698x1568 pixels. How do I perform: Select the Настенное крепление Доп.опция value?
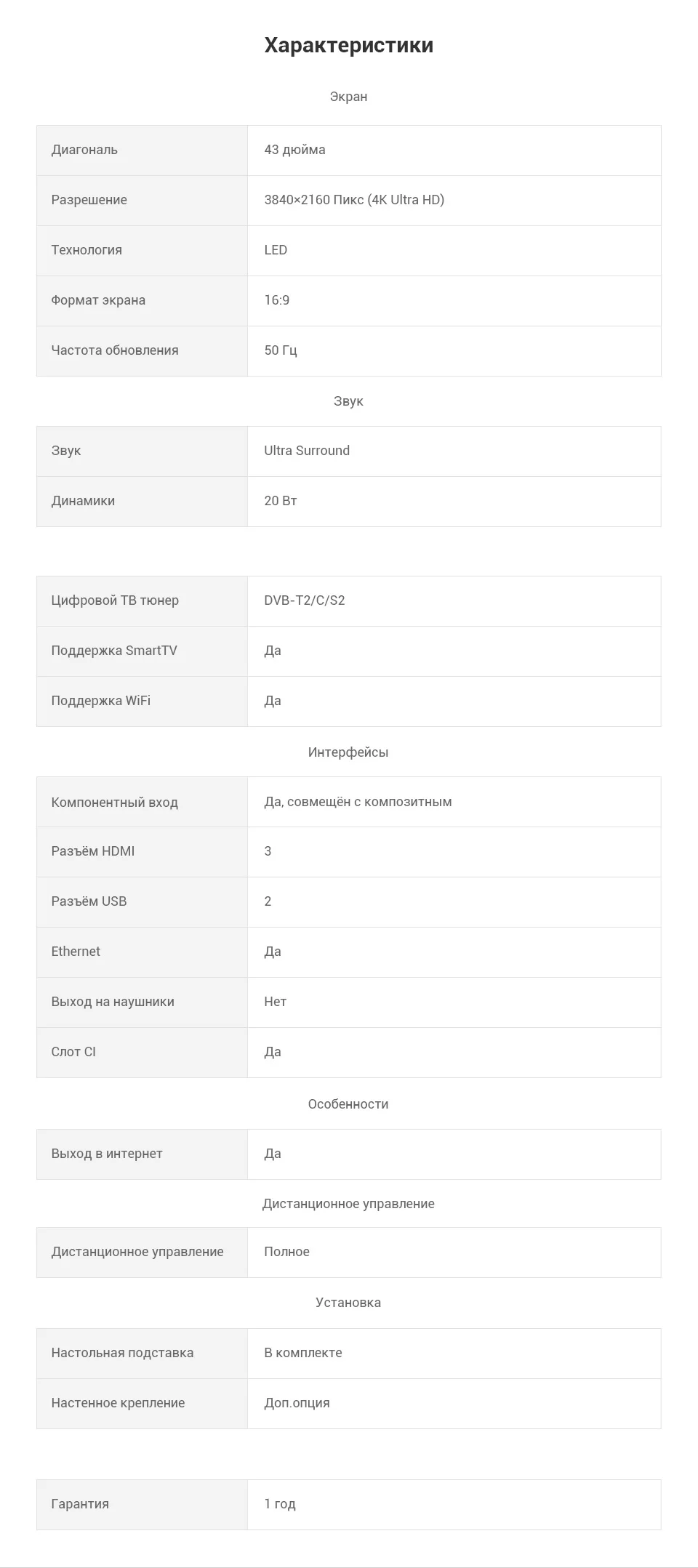click(x=297, y=1403)
